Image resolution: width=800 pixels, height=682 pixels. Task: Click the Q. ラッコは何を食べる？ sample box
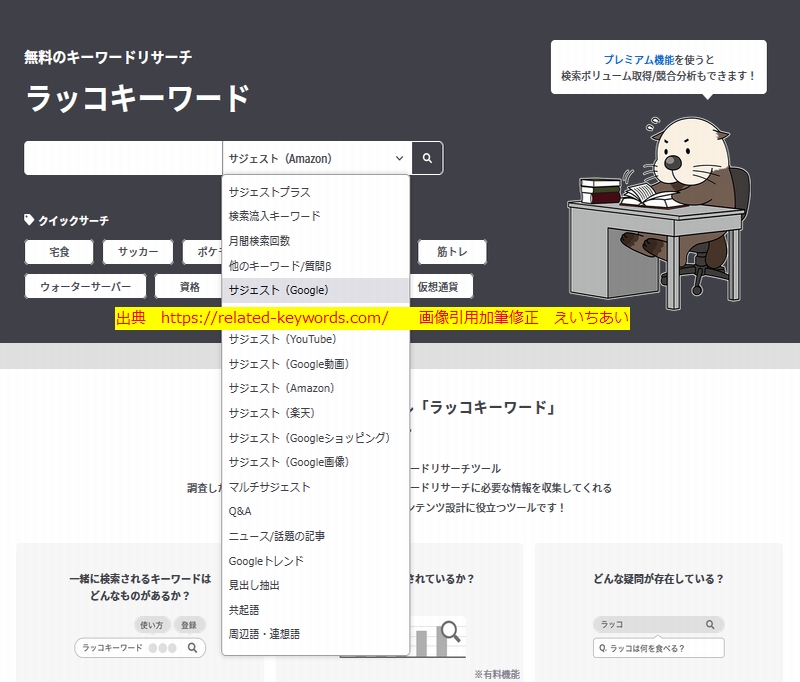coord(659,648)
